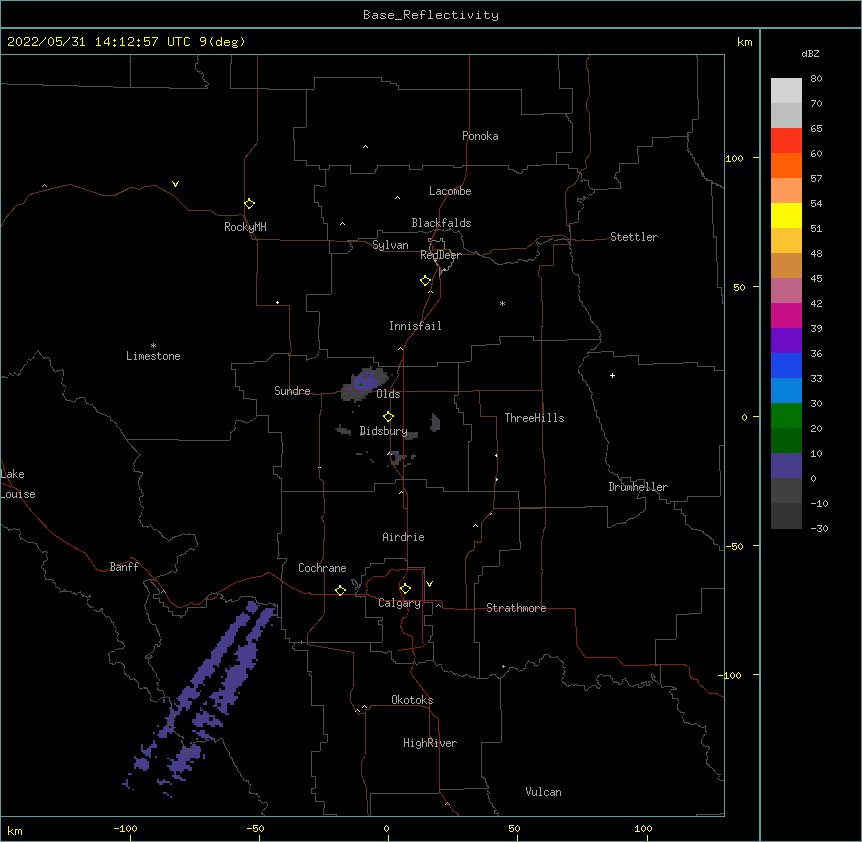Click the Sundre label
The width and height of the screenshot is (862, 842).
pyautogui.click(x=292, y=391)
